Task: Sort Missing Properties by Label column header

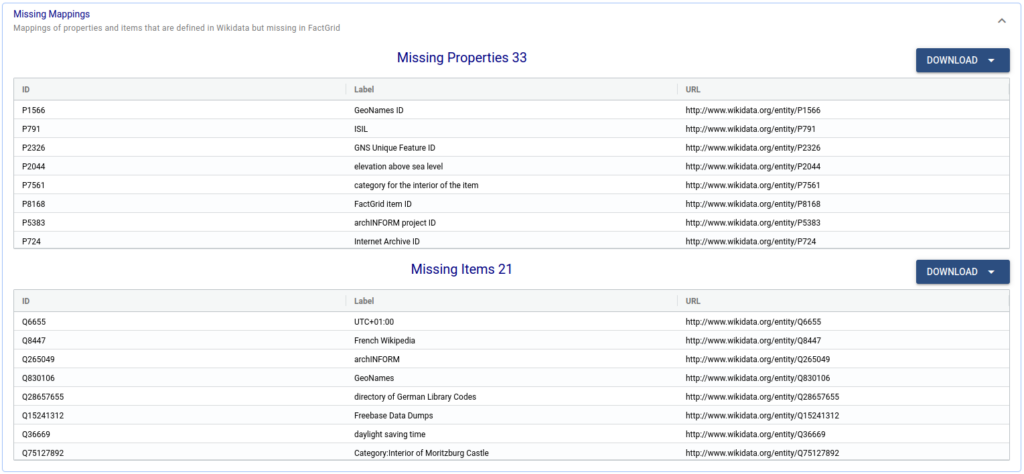Action: click(364, 89)
